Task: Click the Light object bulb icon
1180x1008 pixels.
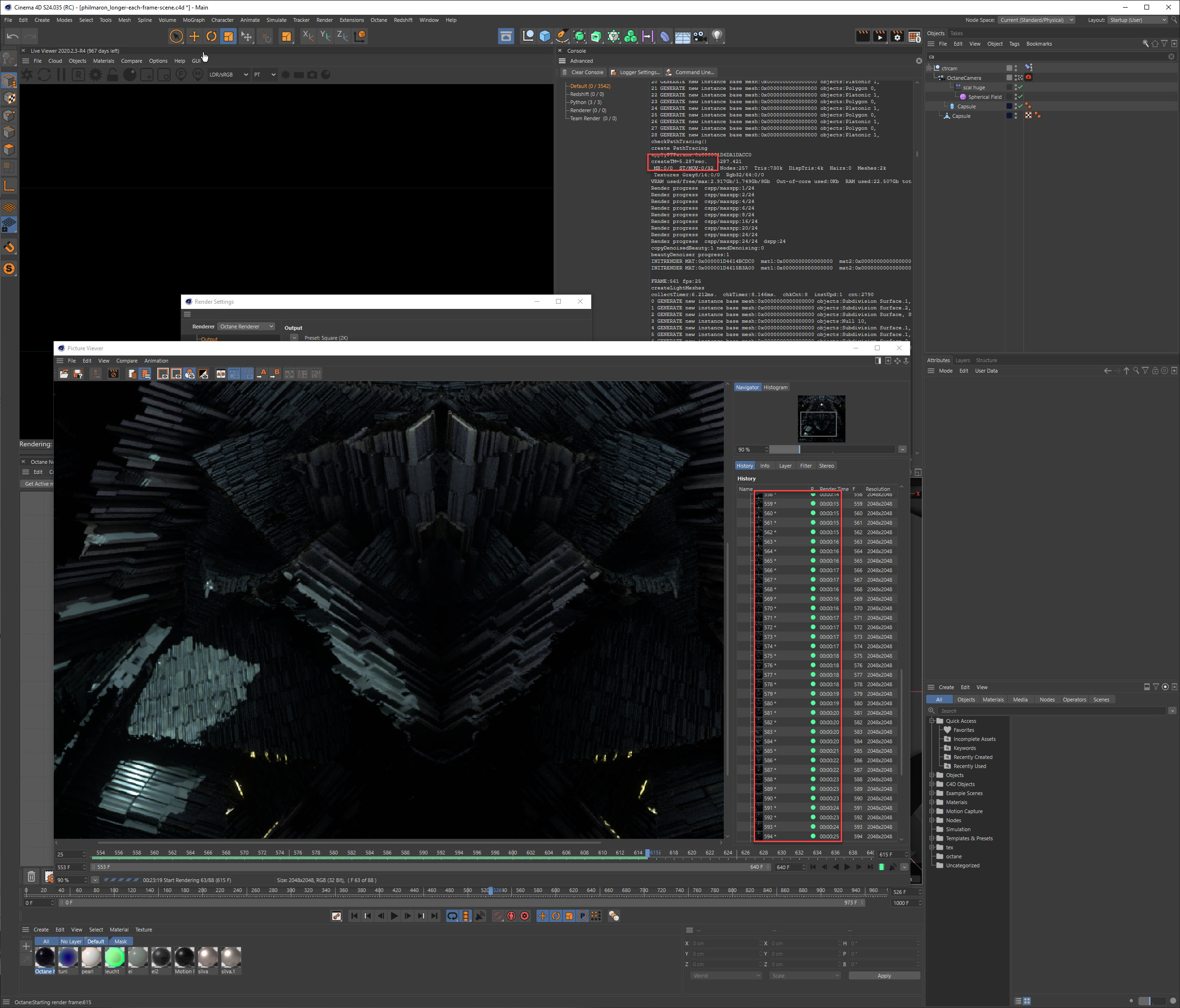Action: pos(717,37)
